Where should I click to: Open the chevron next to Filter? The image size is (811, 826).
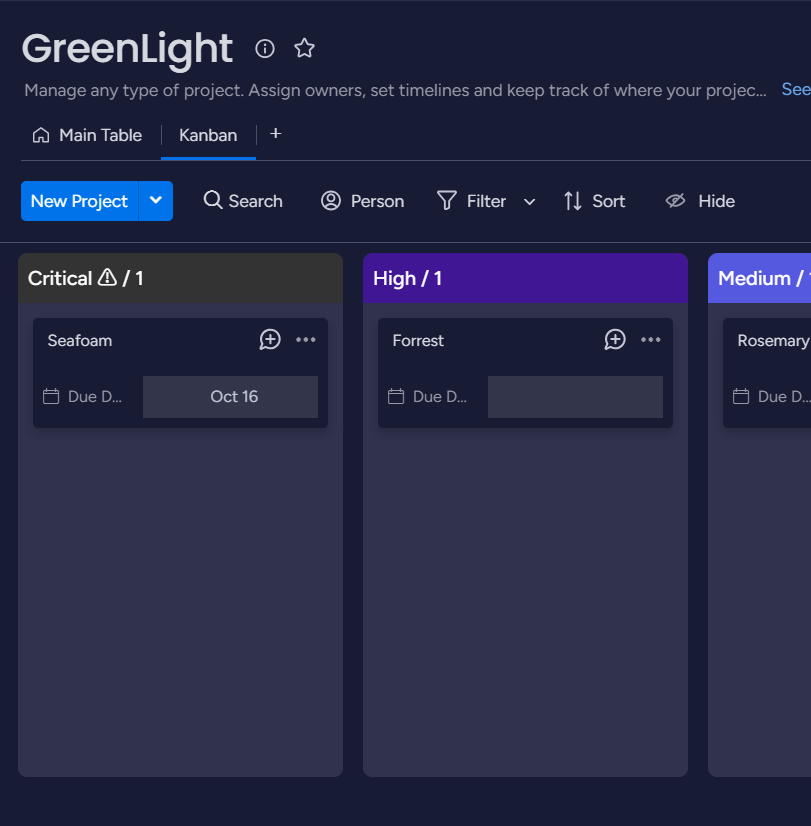[529, 201]
